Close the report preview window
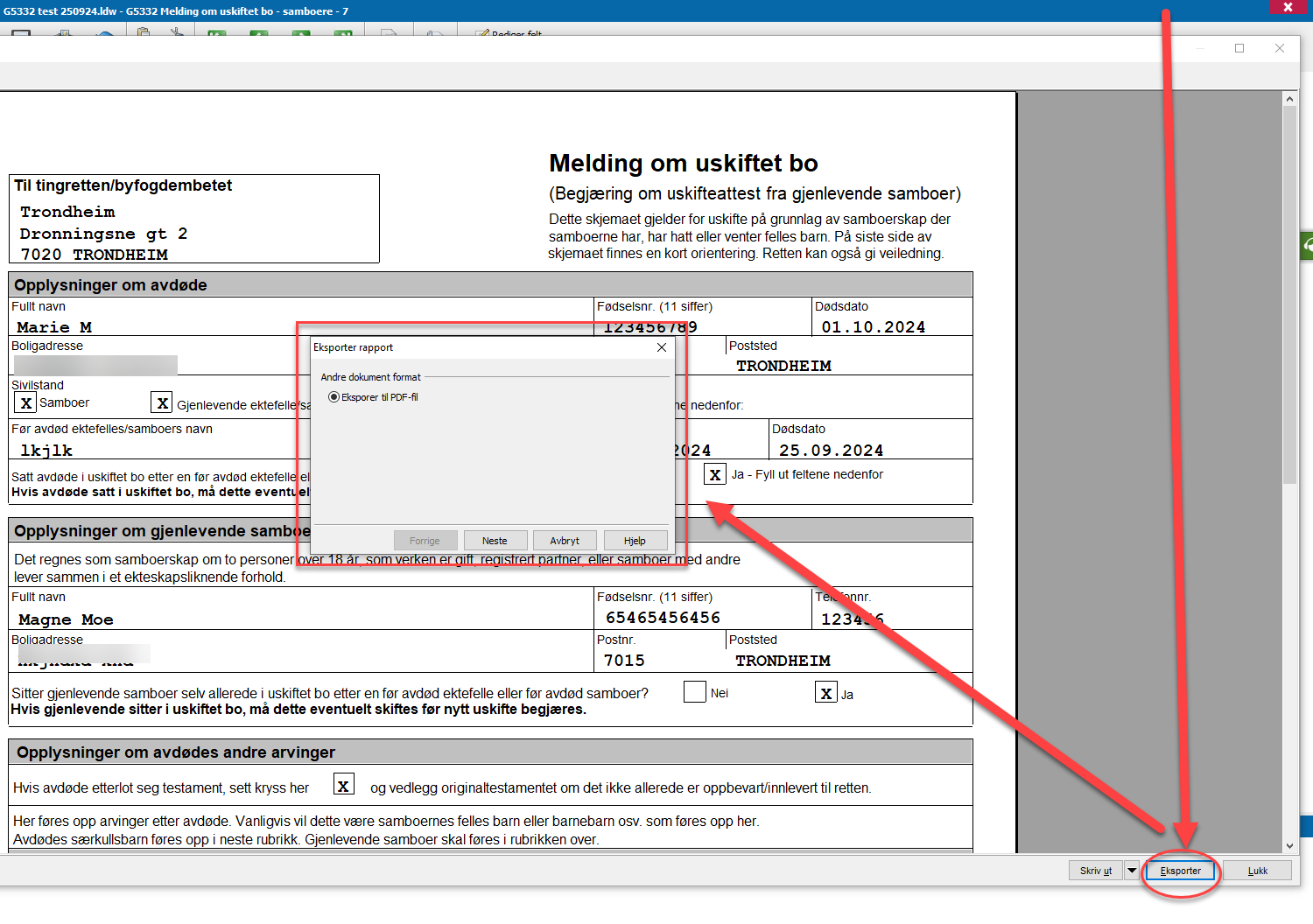This screenshot has height=924, width=1313. point(1280,48)
